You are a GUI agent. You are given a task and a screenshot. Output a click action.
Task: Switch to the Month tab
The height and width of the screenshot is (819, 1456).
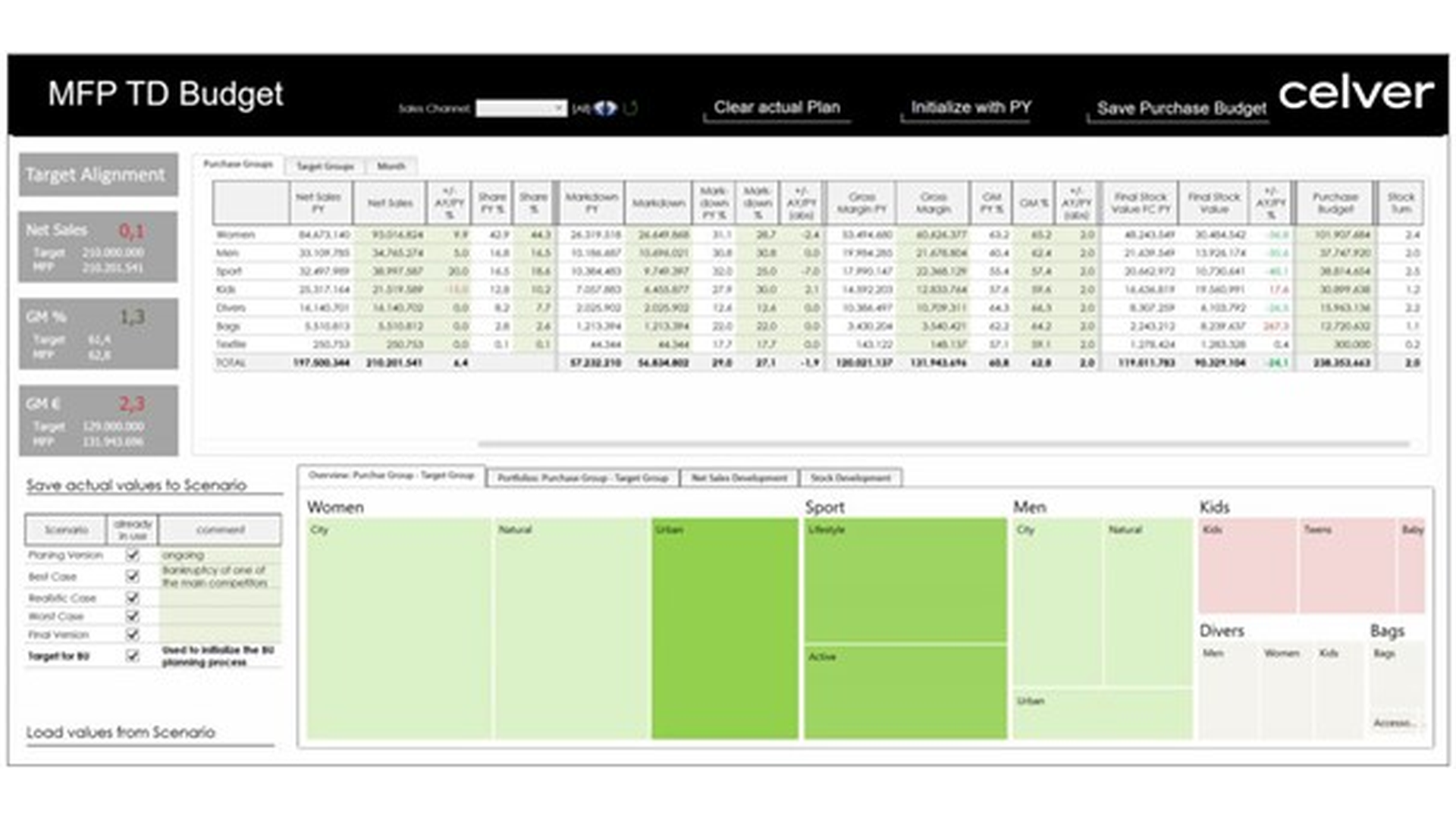pyautogui.click(x=391, y=166)
